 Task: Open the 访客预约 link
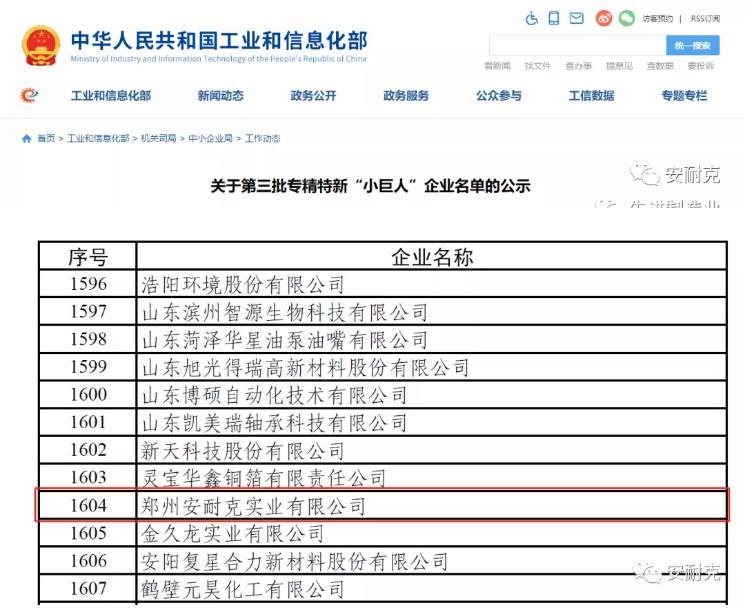pos(657,18)
